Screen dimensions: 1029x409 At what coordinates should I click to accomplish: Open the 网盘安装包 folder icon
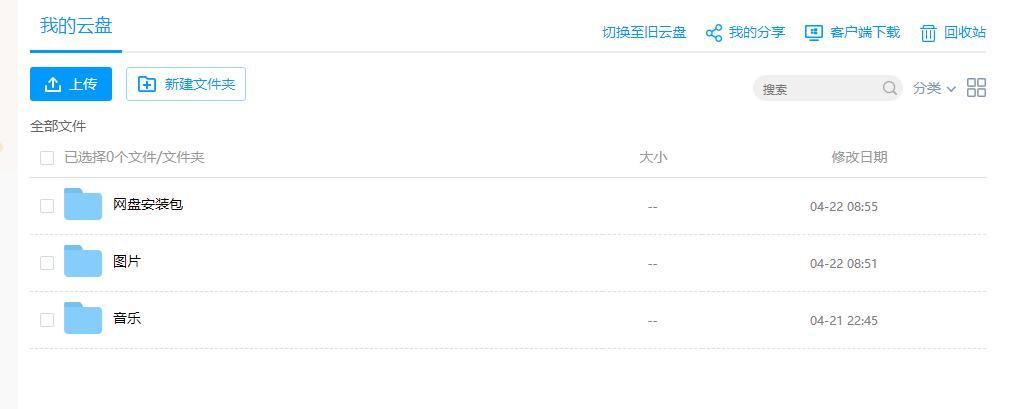[83, 204]
